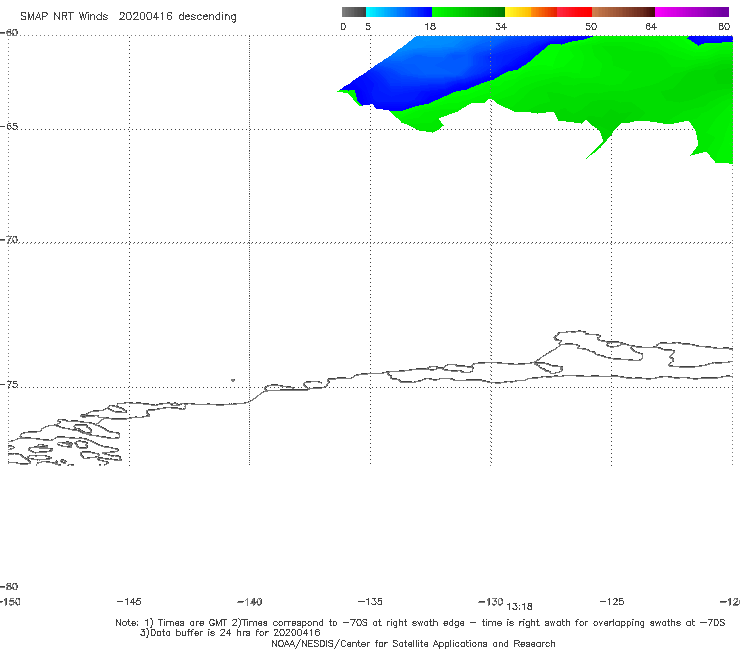Click the -140 longitude axis label
The image size is (740, 650).
point(250,602)
